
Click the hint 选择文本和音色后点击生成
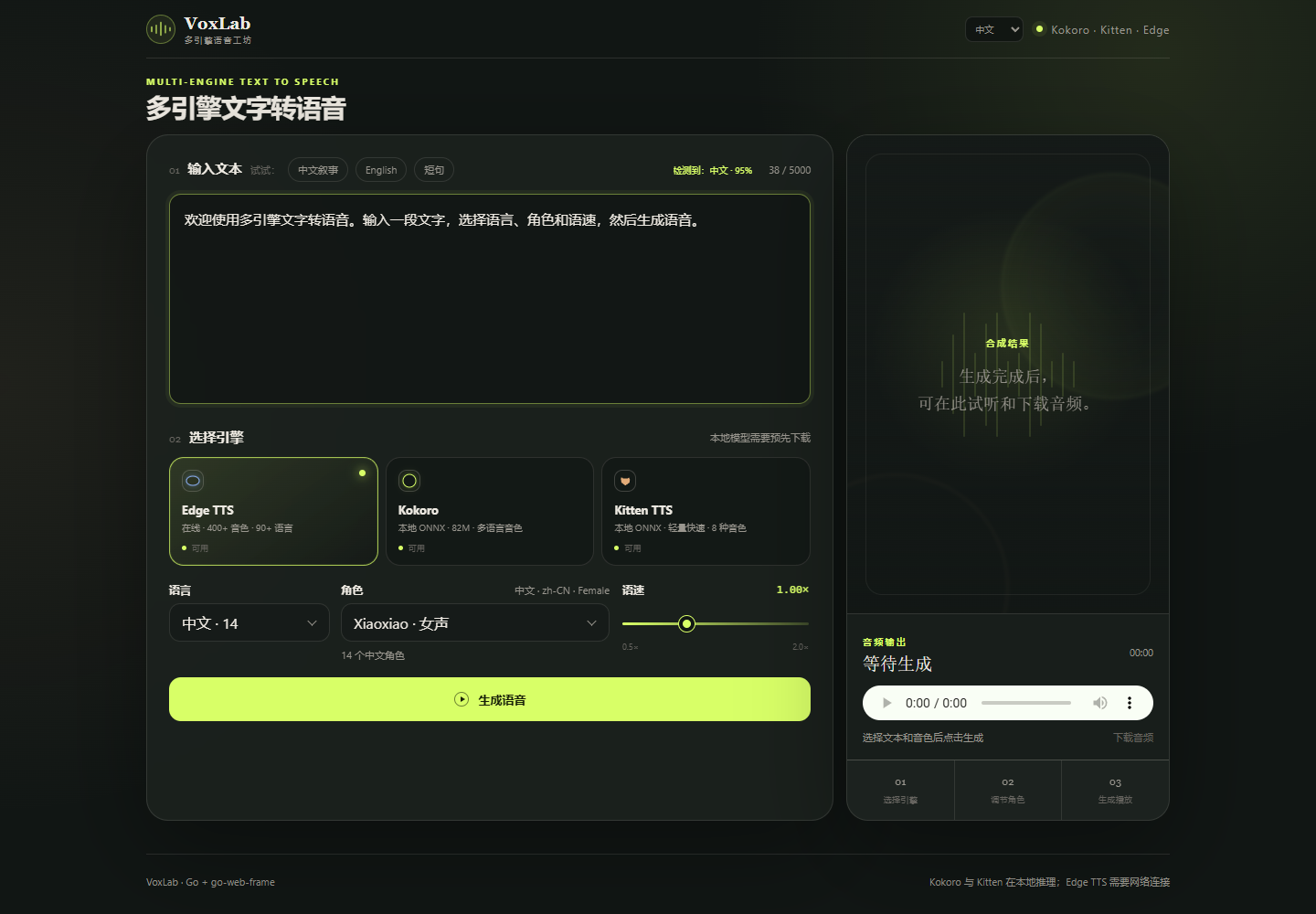coord(923,738)
